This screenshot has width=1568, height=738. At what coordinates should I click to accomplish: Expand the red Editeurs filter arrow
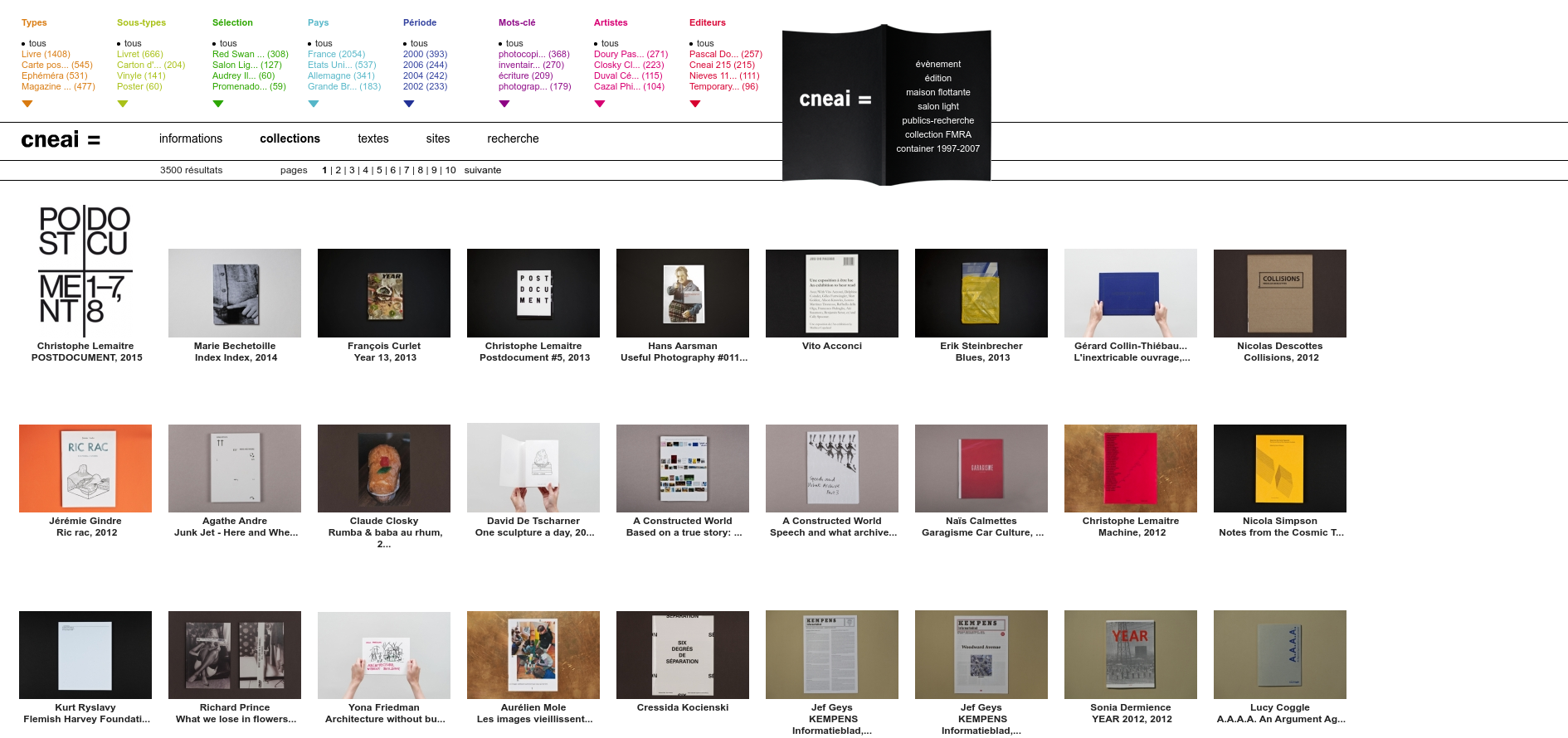tap(695, 104)
